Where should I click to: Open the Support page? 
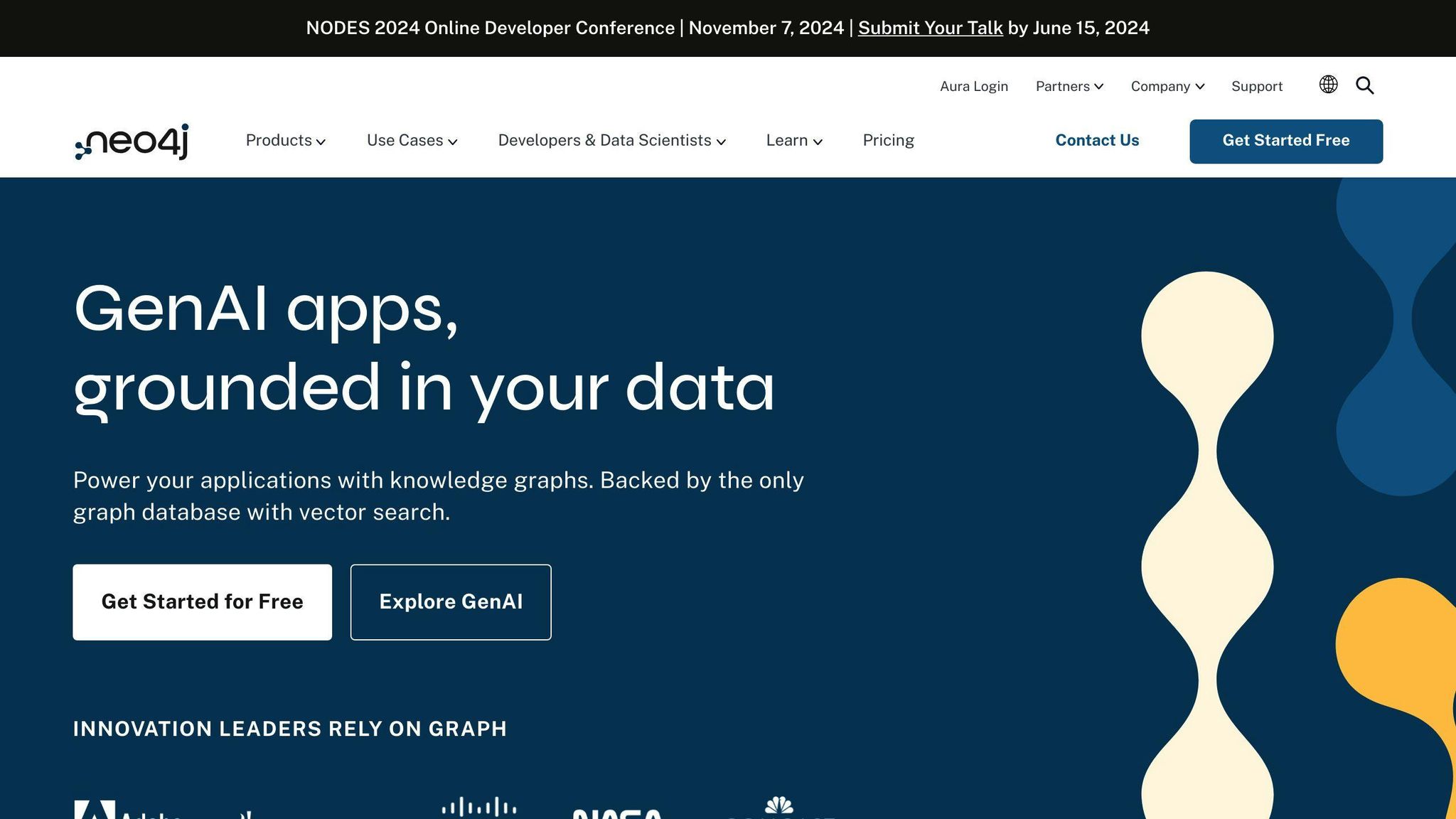point(1256,86)
